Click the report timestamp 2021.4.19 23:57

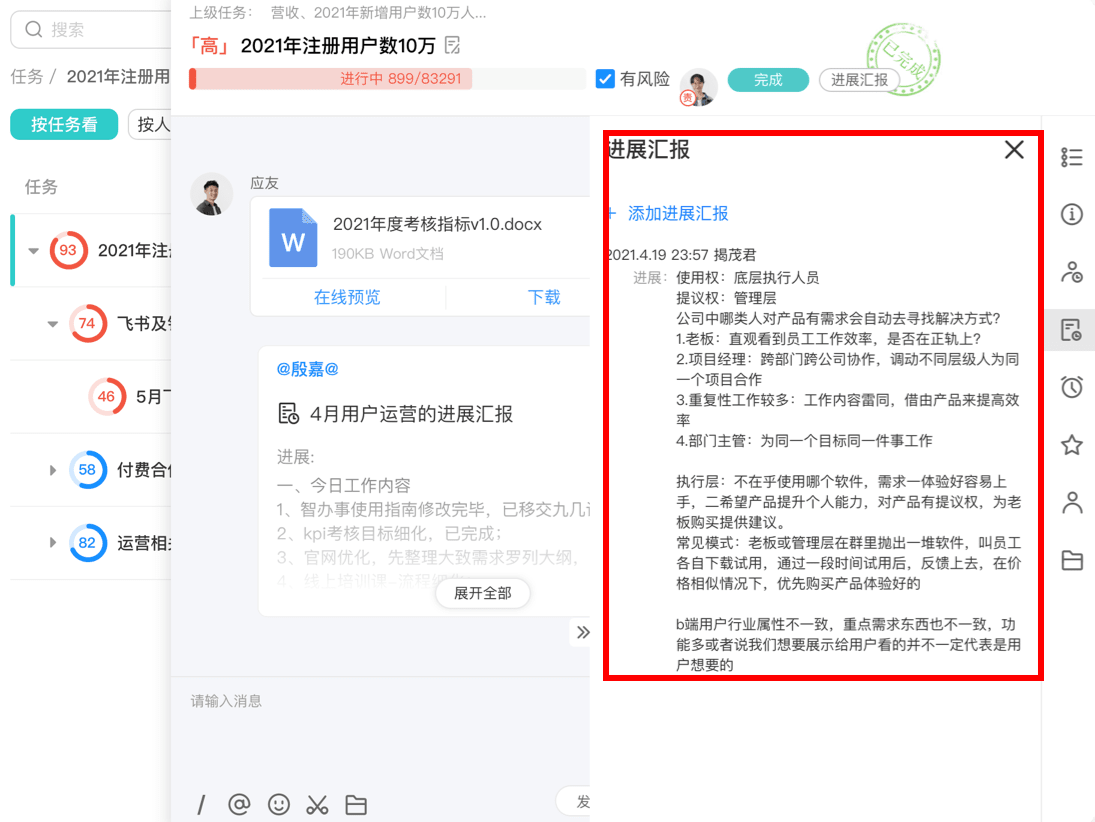click(x=657, y=255)
